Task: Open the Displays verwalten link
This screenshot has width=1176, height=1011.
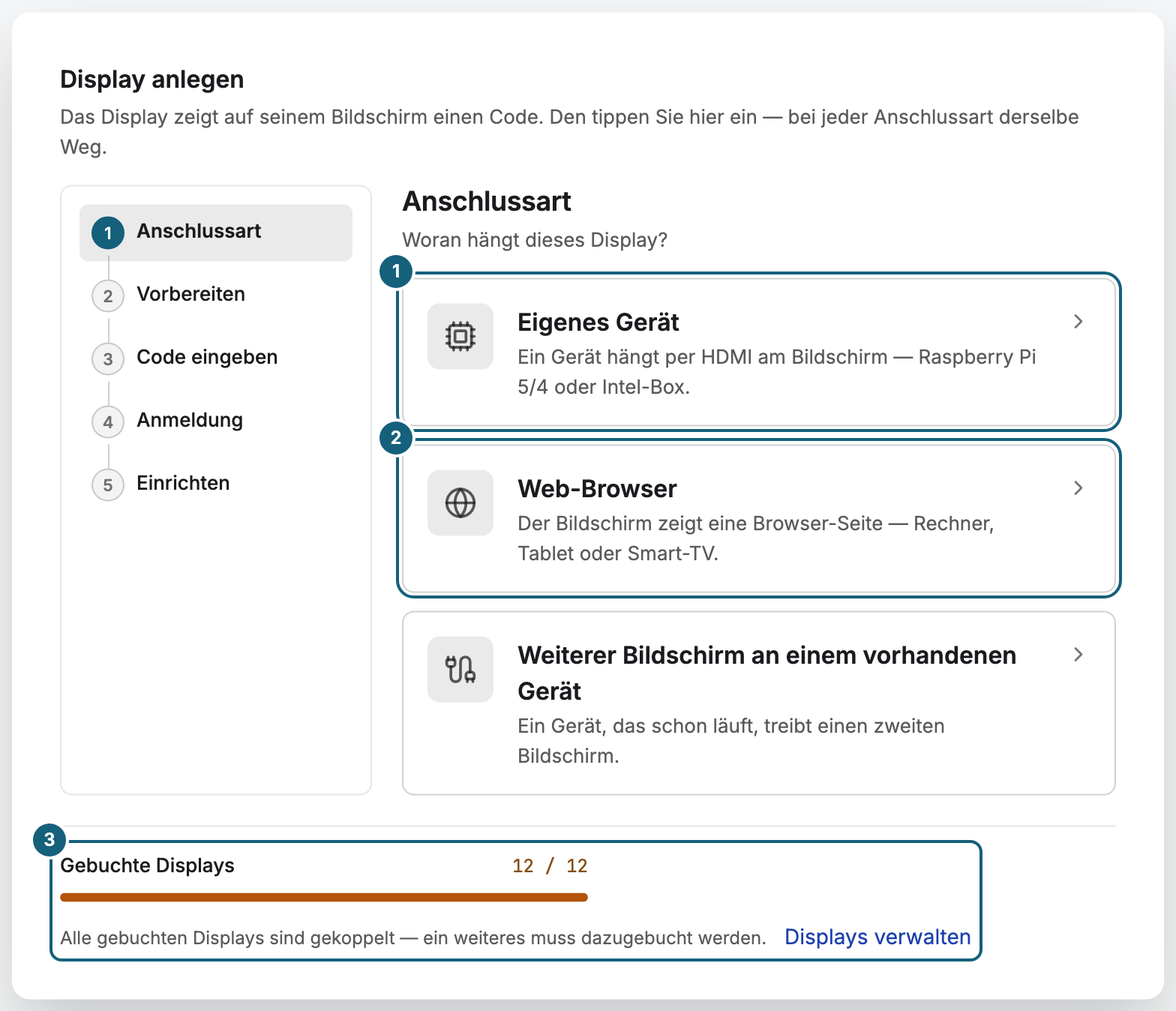Action: coord(877,937)
